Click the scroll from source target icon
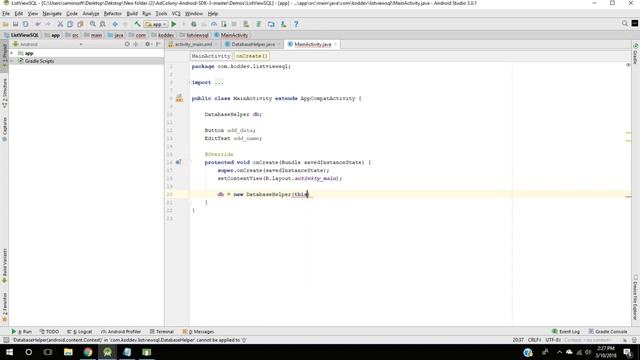Viewport: 640px width, 360px height. (127, 44)
